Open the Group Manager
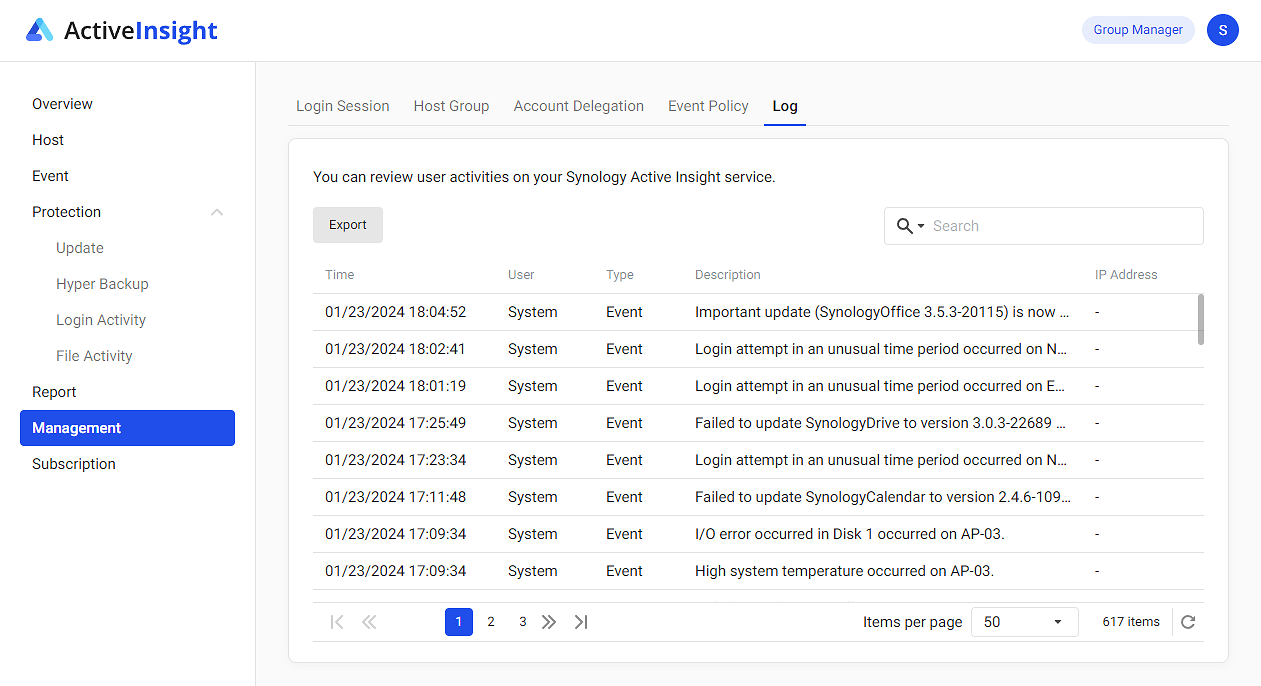Viewport: 1261px width, 686px height. coord(1138,30)
